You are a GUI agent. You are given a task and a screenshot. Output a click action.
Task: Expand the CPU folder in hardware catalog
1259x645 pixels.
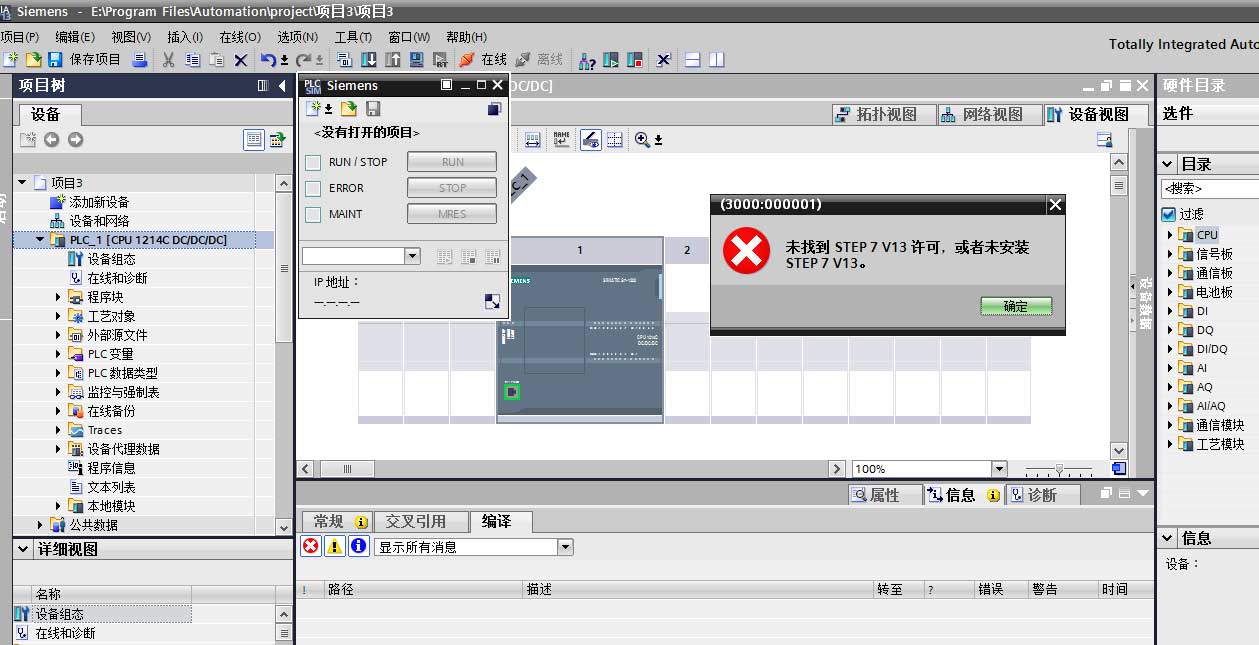[x=1170, y=235]
